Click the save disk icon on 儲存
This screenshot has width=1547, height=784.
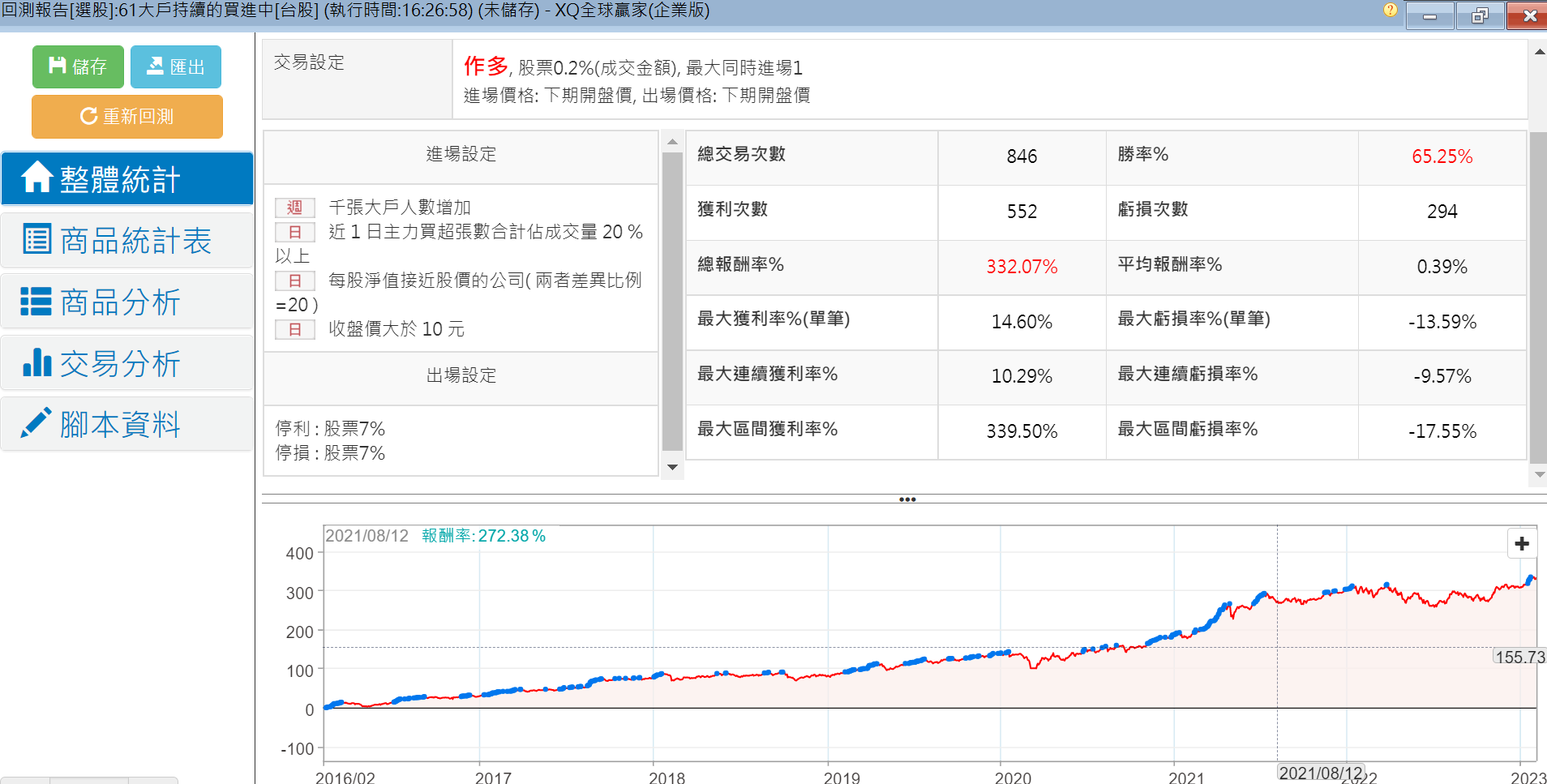57,66
